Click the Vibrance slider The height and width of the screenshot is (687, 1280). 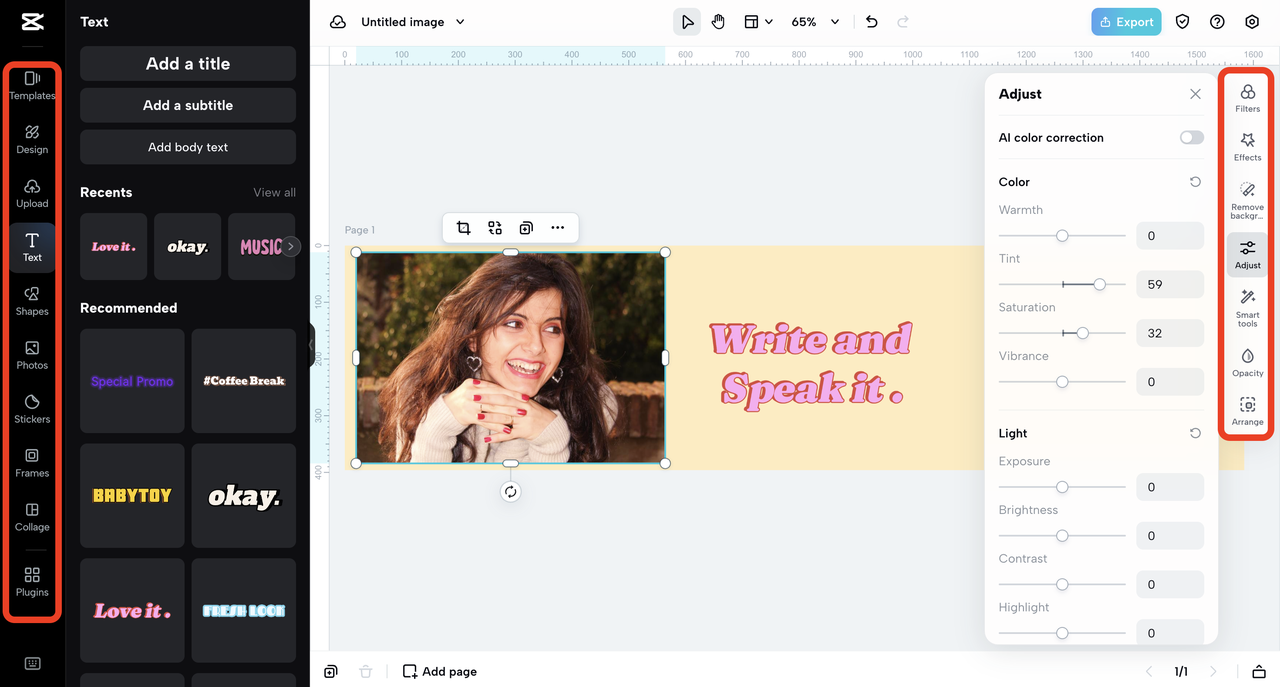(x=1062, y=382)
